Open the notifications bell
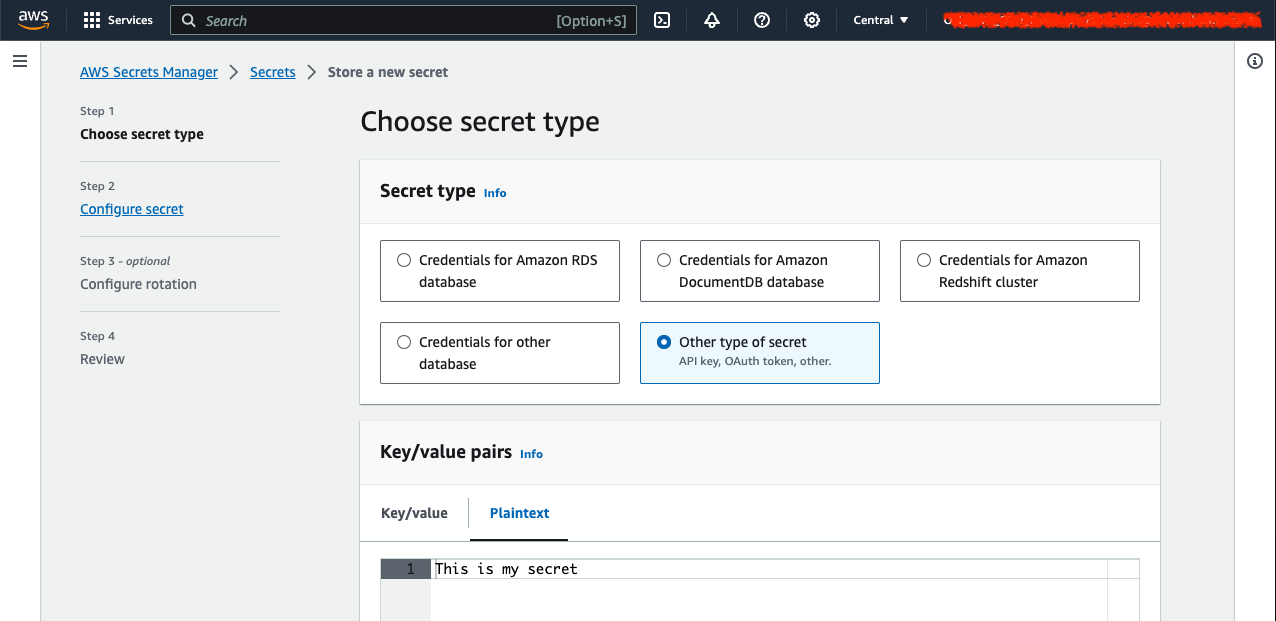Viewport: 1276px width, 621px height. (x=712, y=20)
